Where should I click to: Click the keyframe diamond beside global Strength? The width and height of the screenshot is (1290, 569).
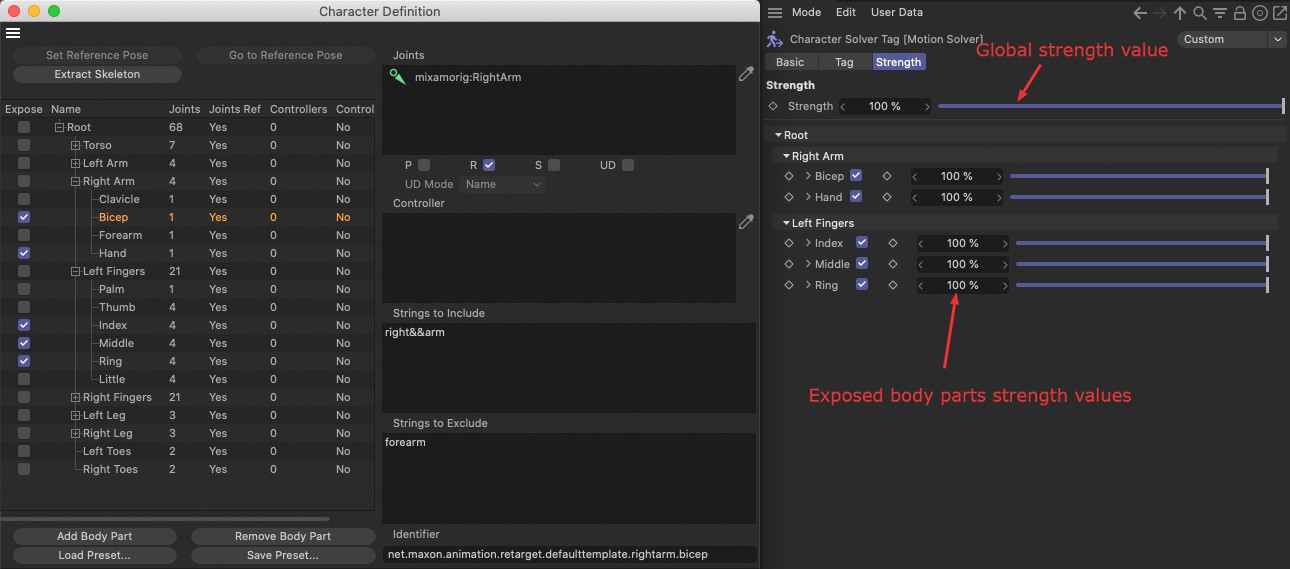[773, 106]
